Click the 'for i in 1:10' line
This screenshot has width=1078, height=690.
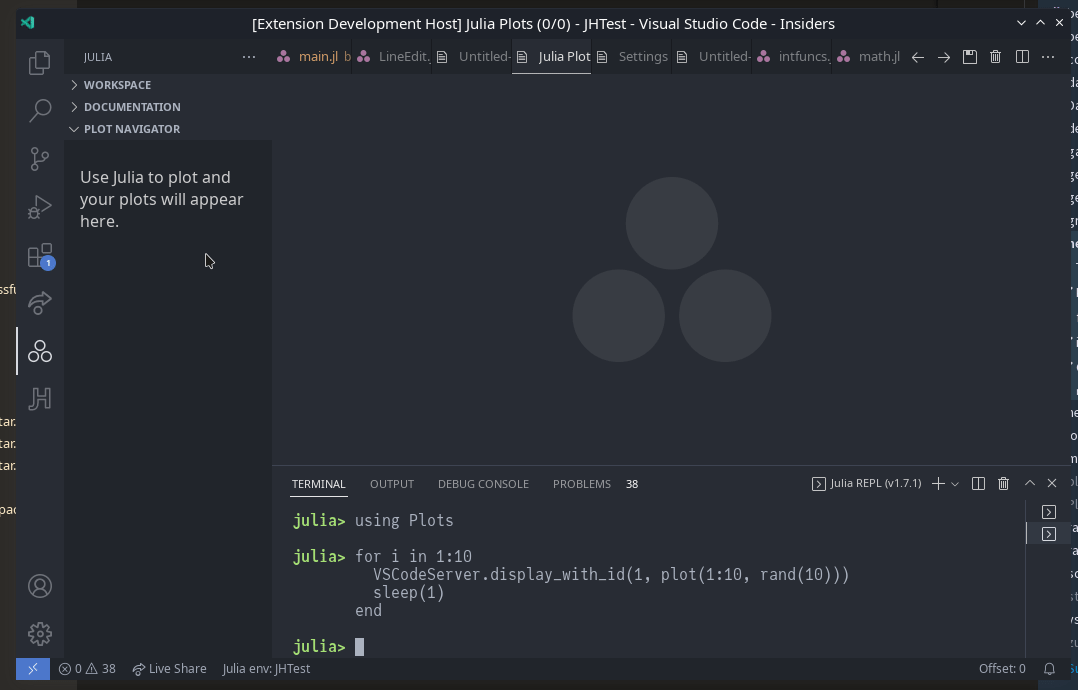coord(413,557)
